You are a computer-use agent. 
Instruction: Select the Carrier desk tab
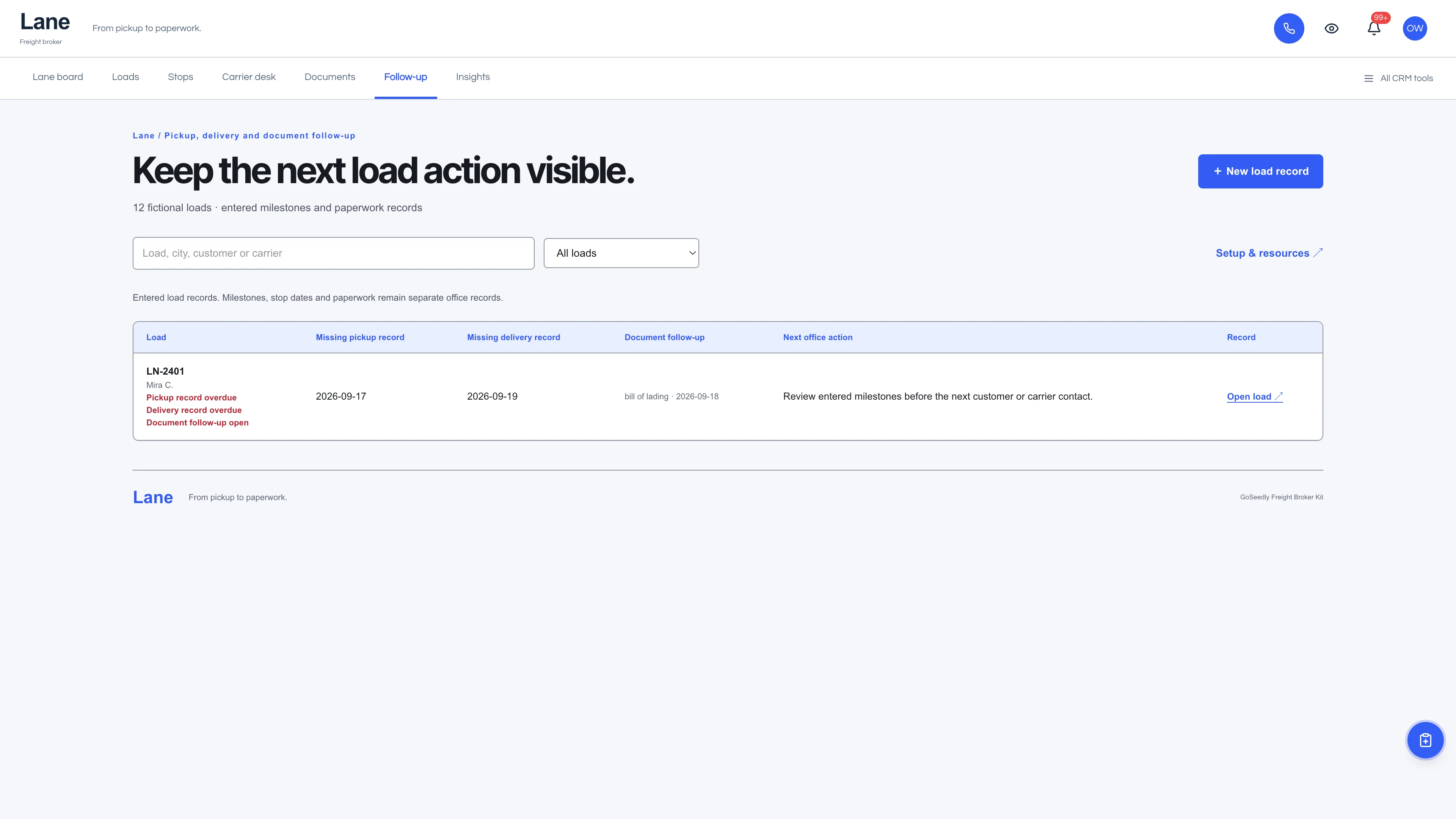click(x=249, y=77)
